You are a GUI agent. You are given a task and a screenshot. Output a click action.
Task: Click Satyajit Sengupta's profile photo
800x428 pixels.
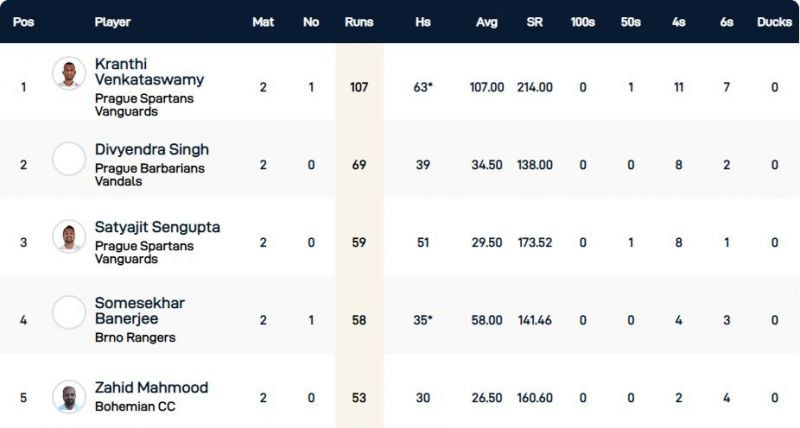(x=69, y=237)
